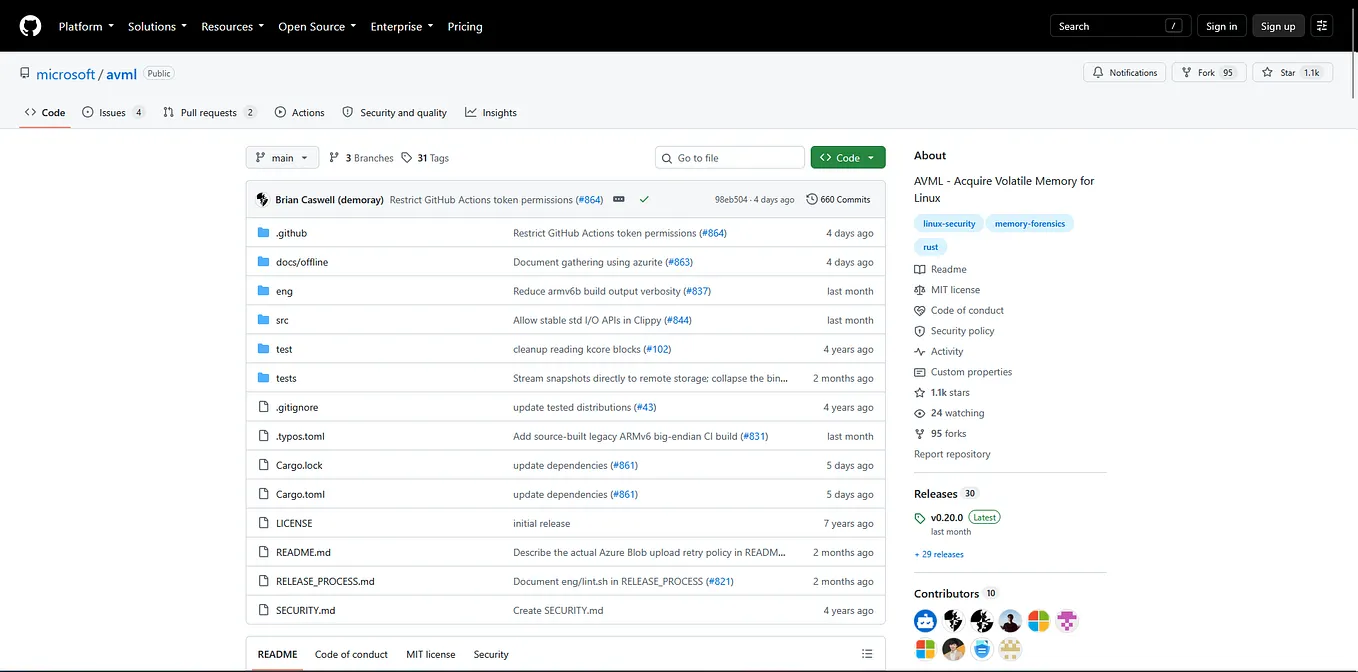
Task: Open the docs/offline folder
Action: pyautogui.click(x=302, y=262)
